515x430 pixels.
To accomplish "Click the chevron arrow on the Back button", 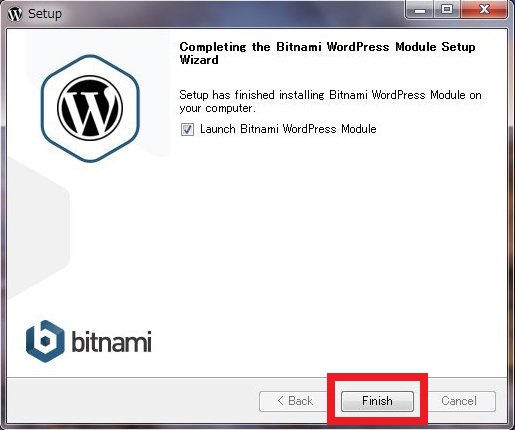I will tap(280, 401).
